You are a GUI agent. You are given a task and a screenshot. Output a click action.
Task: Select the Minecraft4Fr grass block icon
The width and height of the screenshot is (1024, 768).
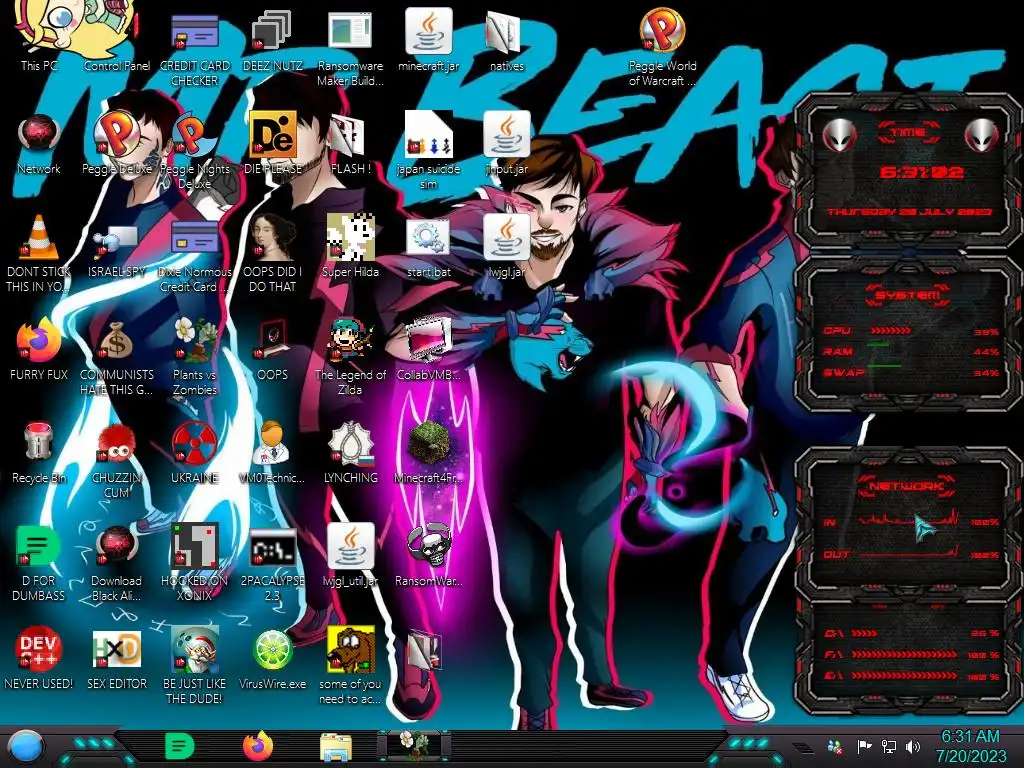(x=428, y=452)
